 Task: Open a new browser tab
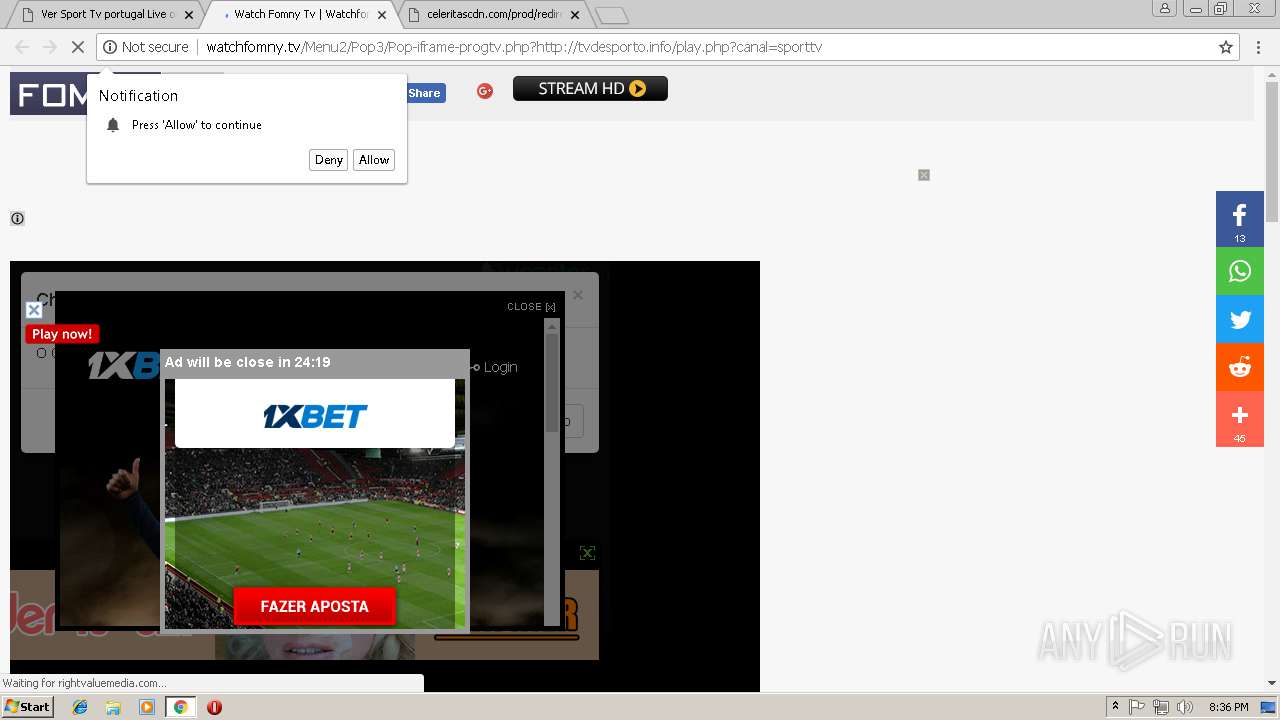611,15
